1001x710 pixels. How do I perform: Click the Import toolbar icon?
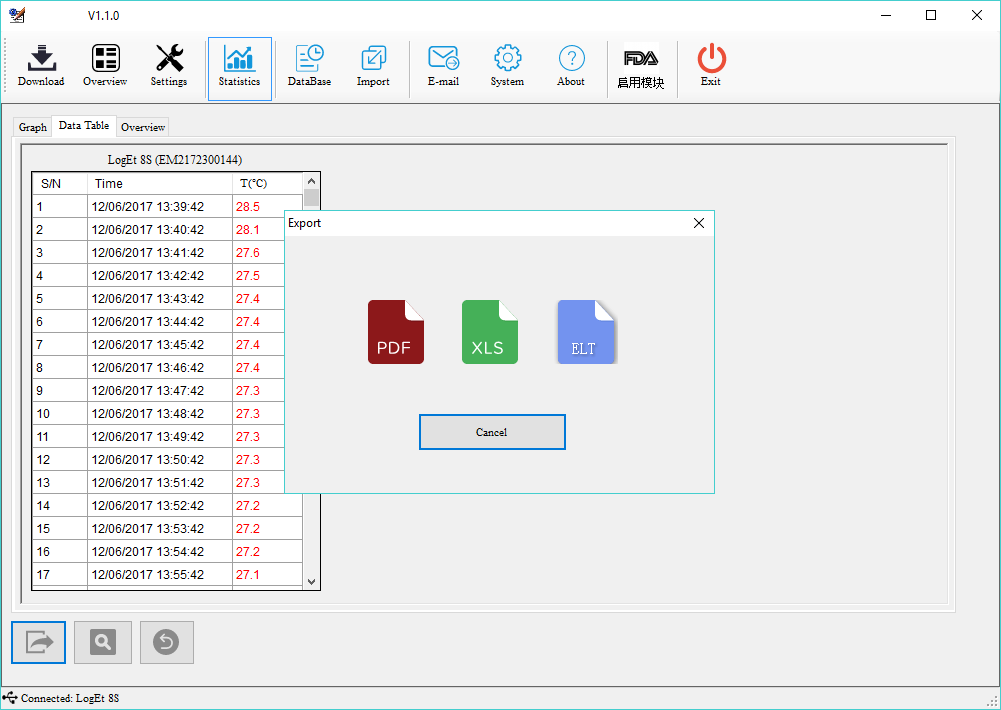click(373, 67)
